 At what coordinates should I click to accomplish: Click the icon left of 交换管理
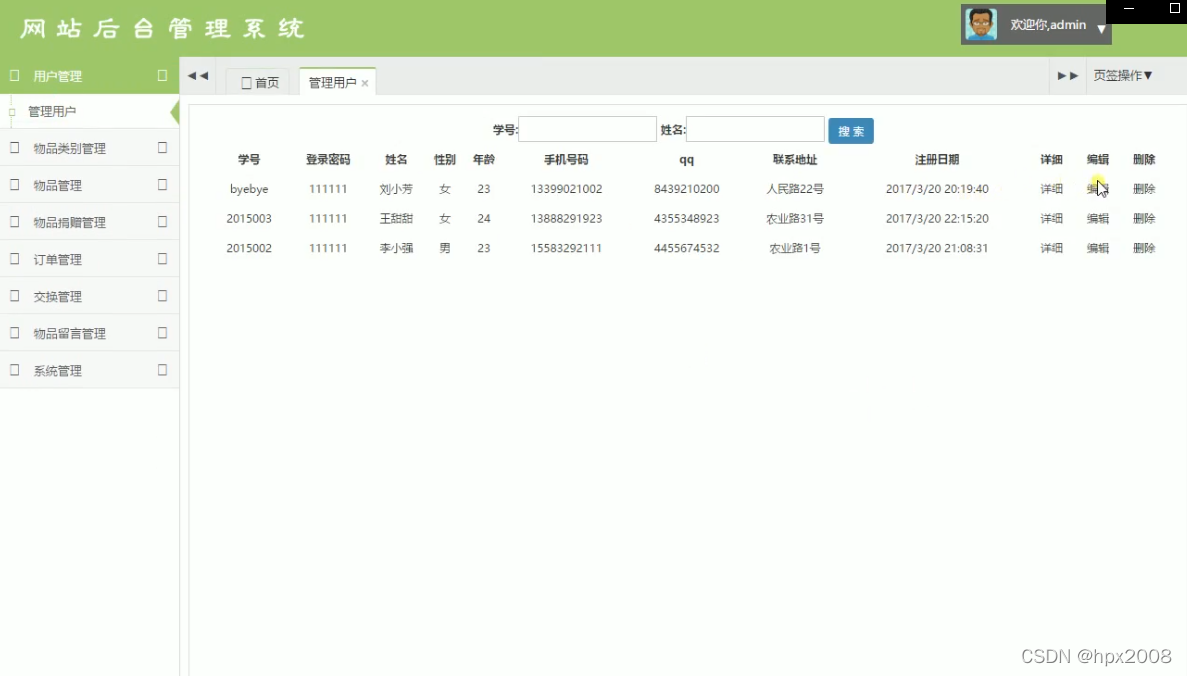click(14, 296)
